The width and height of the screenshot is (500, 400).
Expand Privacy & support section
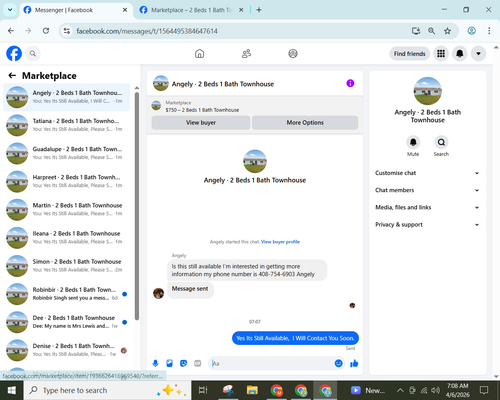pos(427,225)
